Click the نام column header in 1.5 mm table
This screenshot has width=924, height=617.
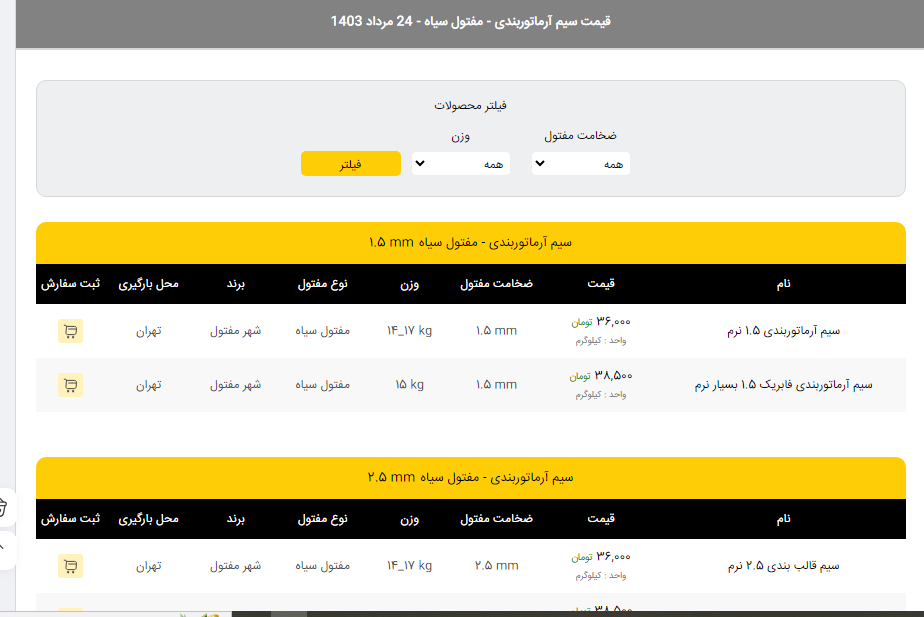(x=783, y=284)
